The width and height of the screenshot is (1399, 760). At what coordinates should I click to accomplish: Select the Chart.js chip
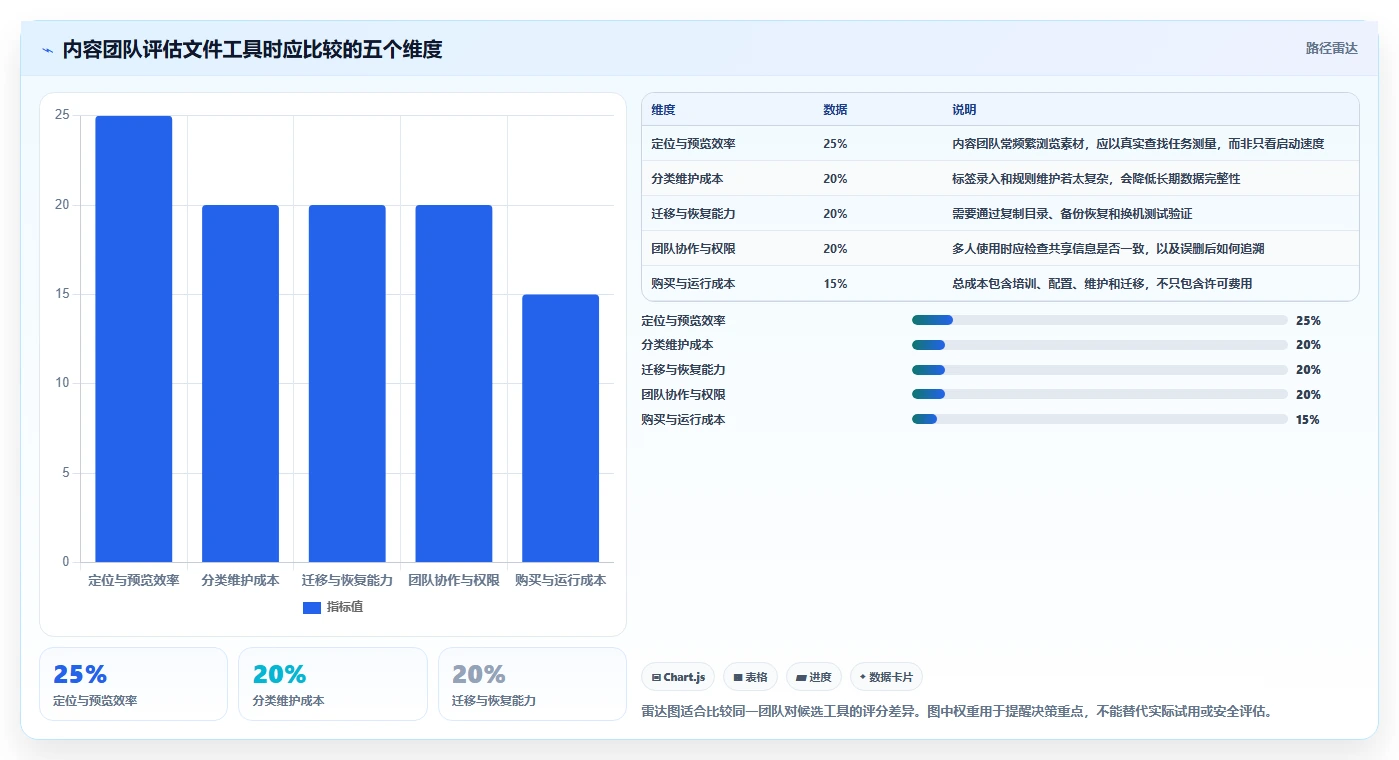678,677
